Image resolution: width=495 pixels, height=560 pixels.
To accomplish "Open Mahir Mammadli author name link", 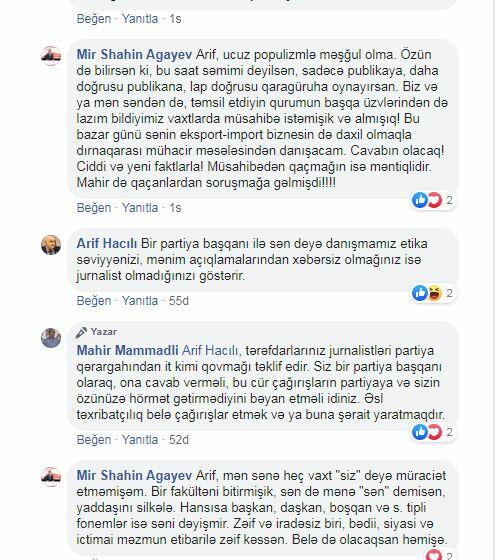I will tap(128, 350).
